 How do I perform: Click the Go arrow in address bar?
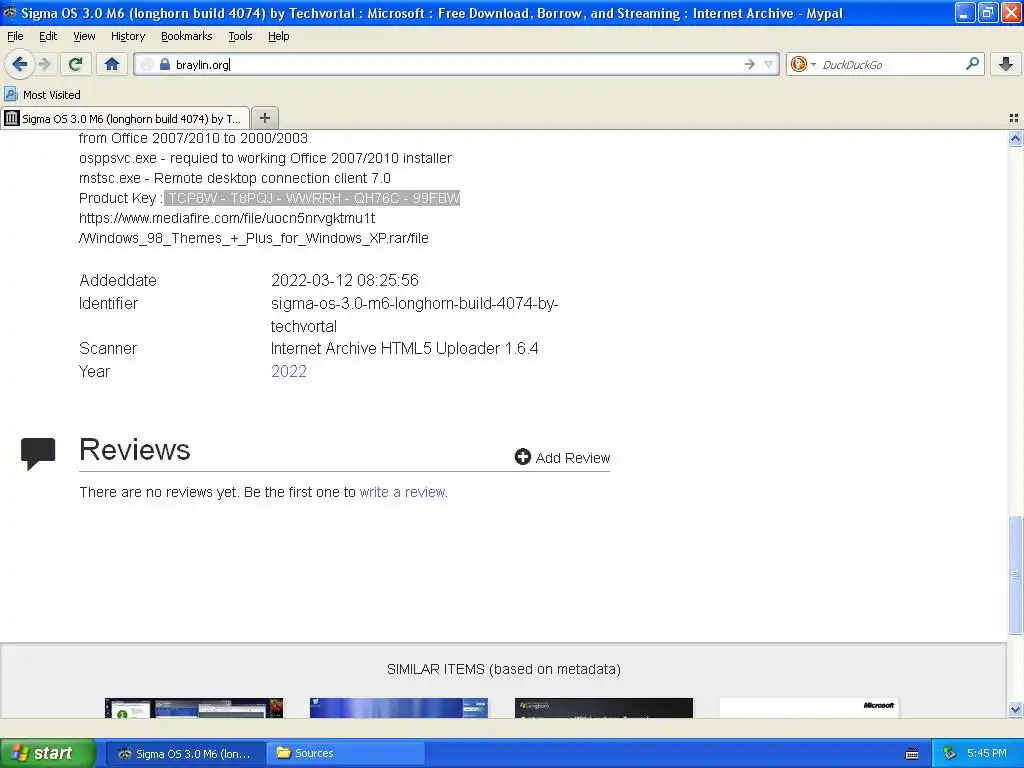tap(750, 64)
